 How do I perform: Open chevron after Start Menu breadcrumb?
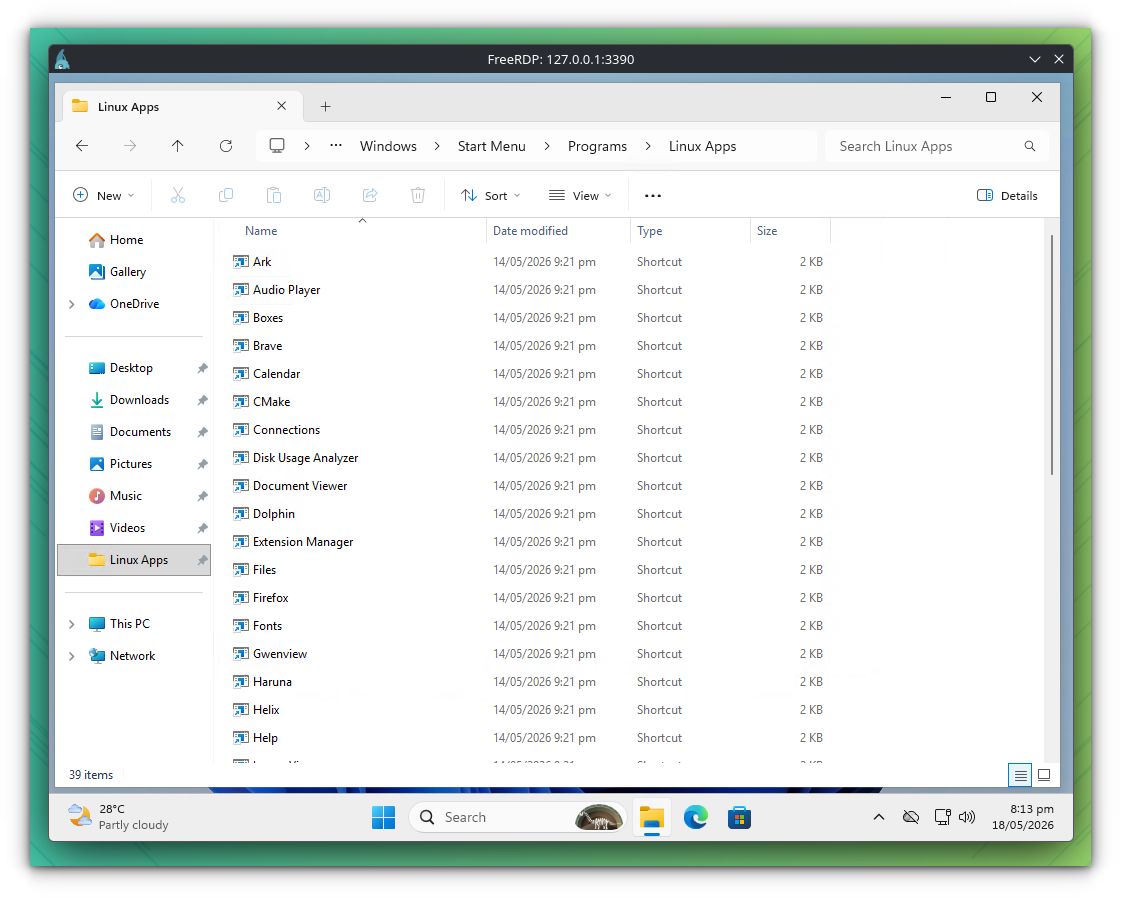pyautogui.click(x=547, y=146)
